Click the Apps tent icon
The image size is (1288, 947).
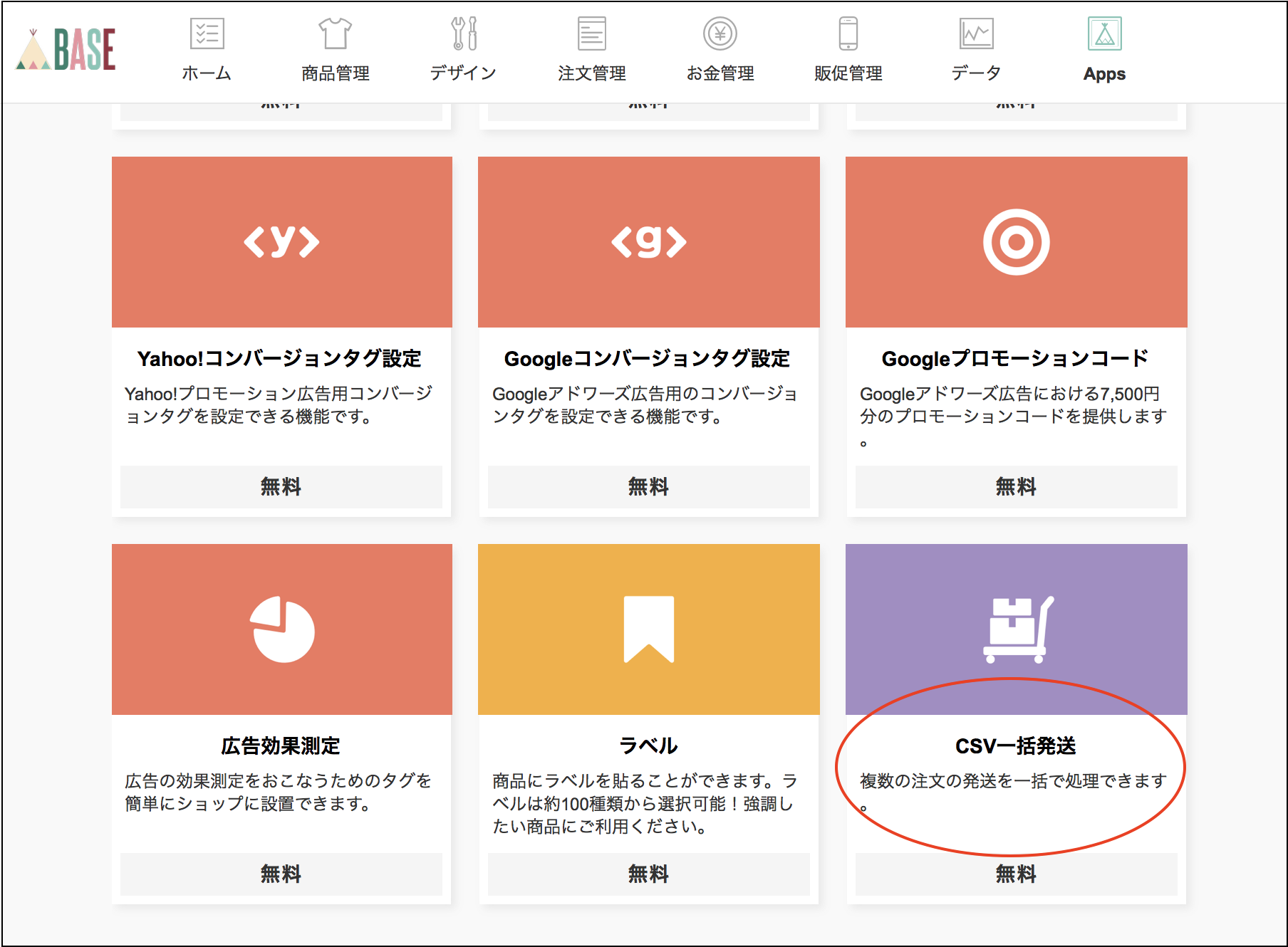click(x=1104, y=33)
